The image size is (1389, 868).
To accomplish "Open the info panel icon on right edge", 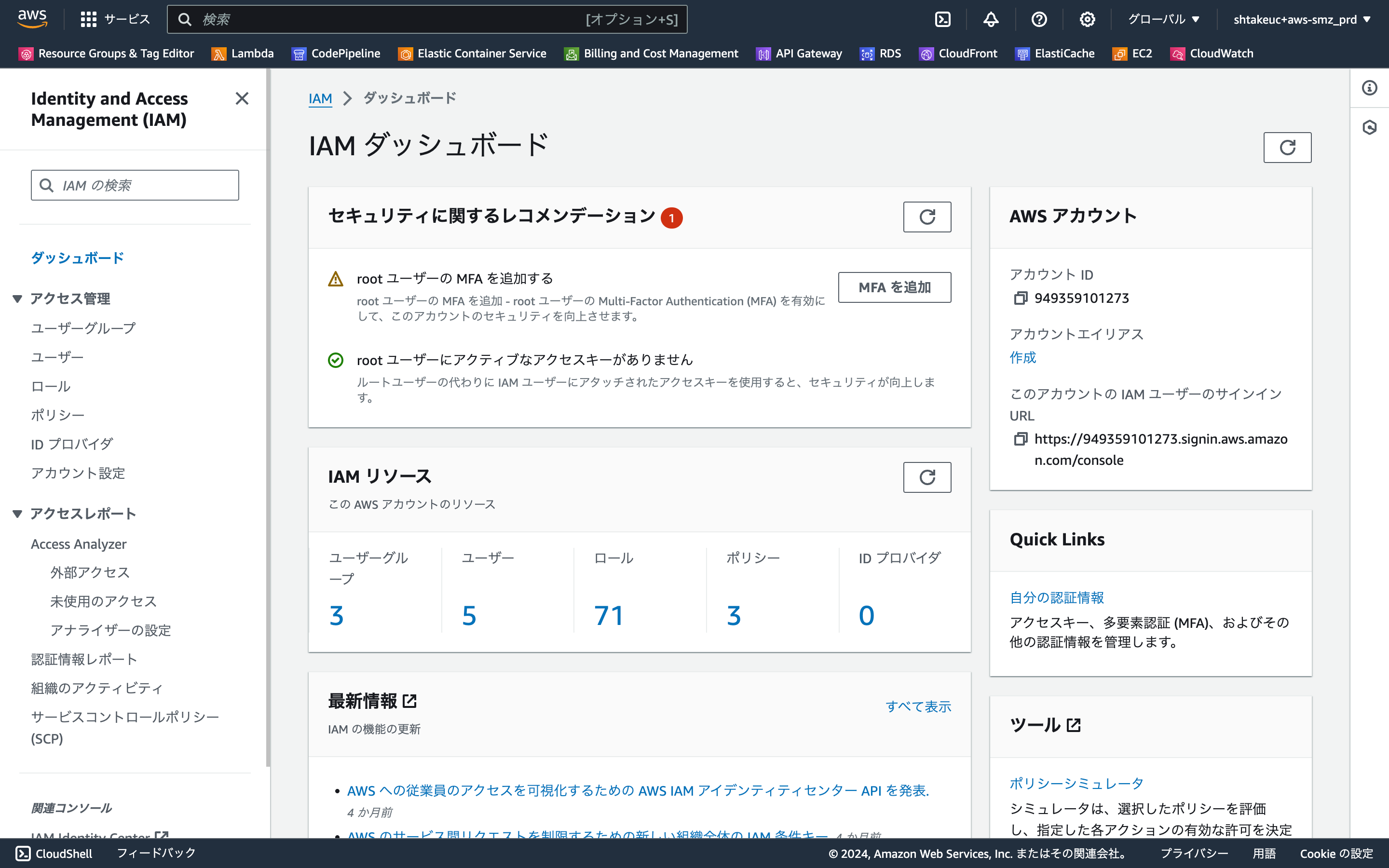I will coord(1370,88).
